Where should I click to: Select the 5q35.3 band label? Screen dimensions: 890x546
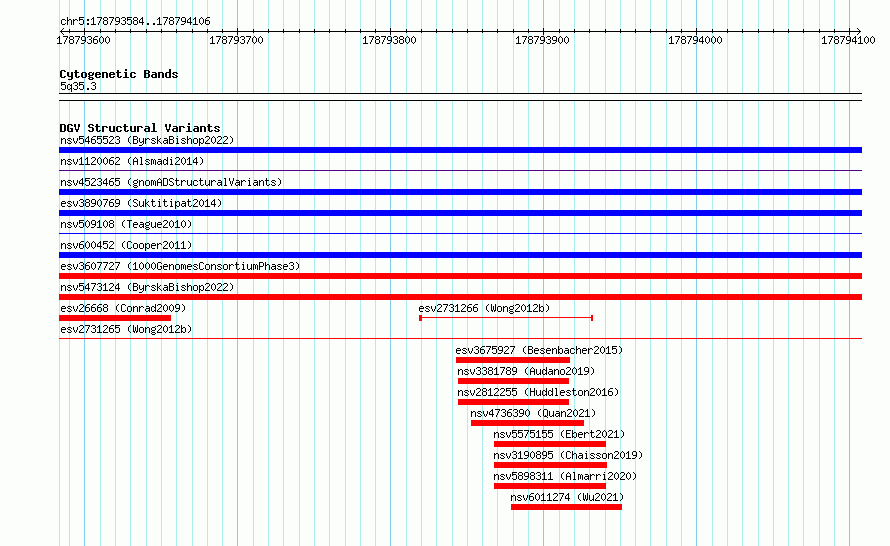tap(78, 86)
